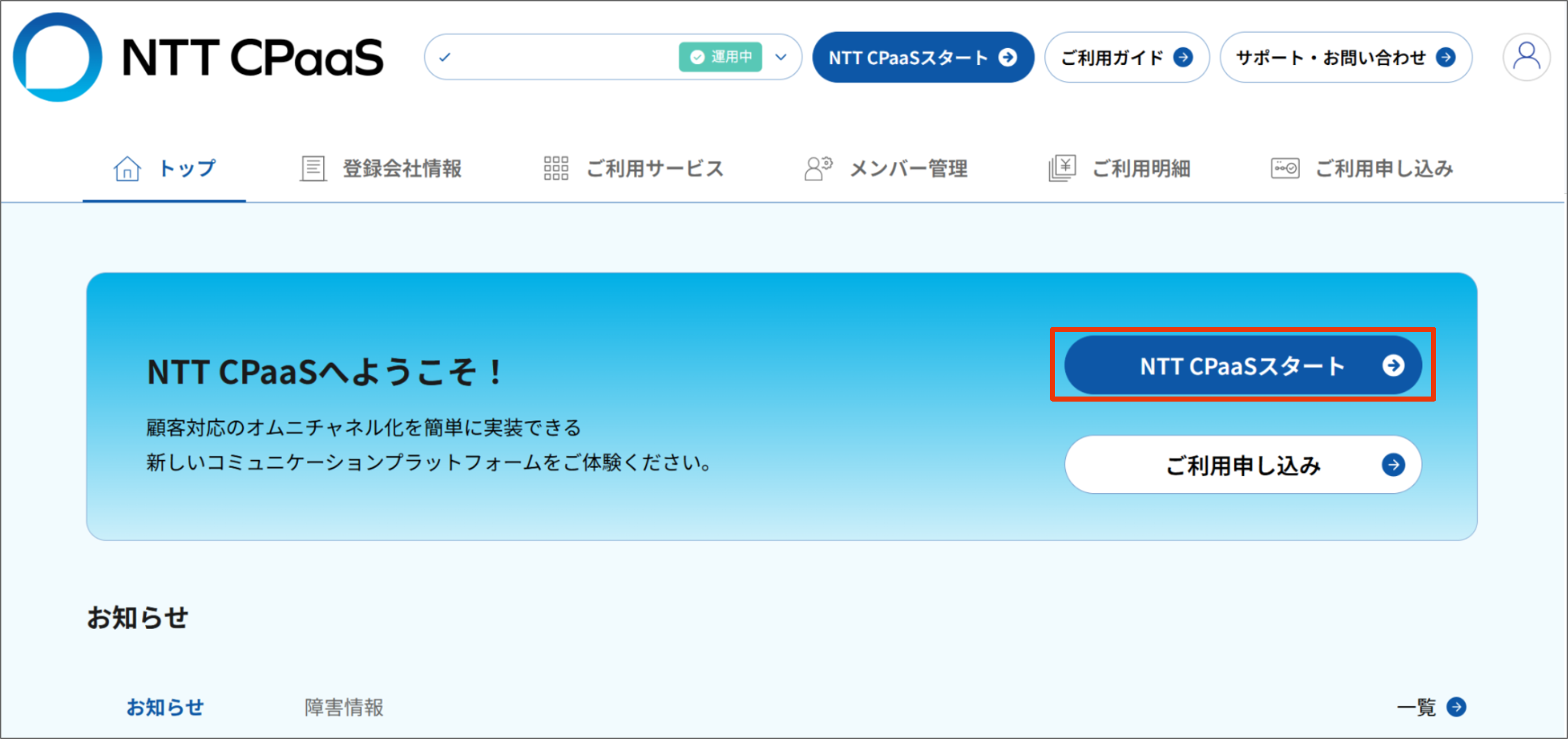
Task: Expand the account selector dropdown chevron
Action: (x=781, y=57)
